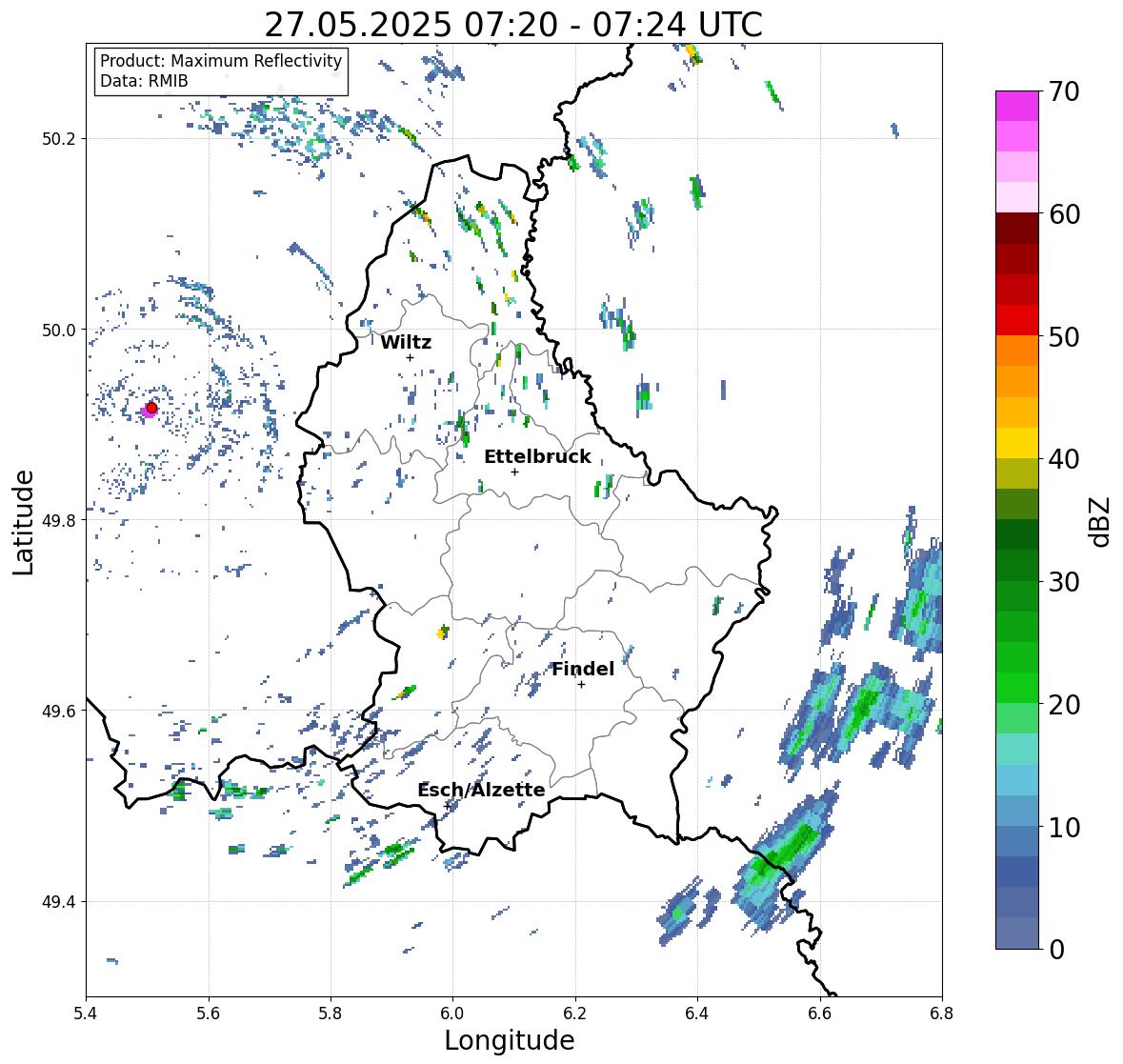Click the latitude tick label 49.8
The height and width of the screenshot is (1064, 1123).
59,520
